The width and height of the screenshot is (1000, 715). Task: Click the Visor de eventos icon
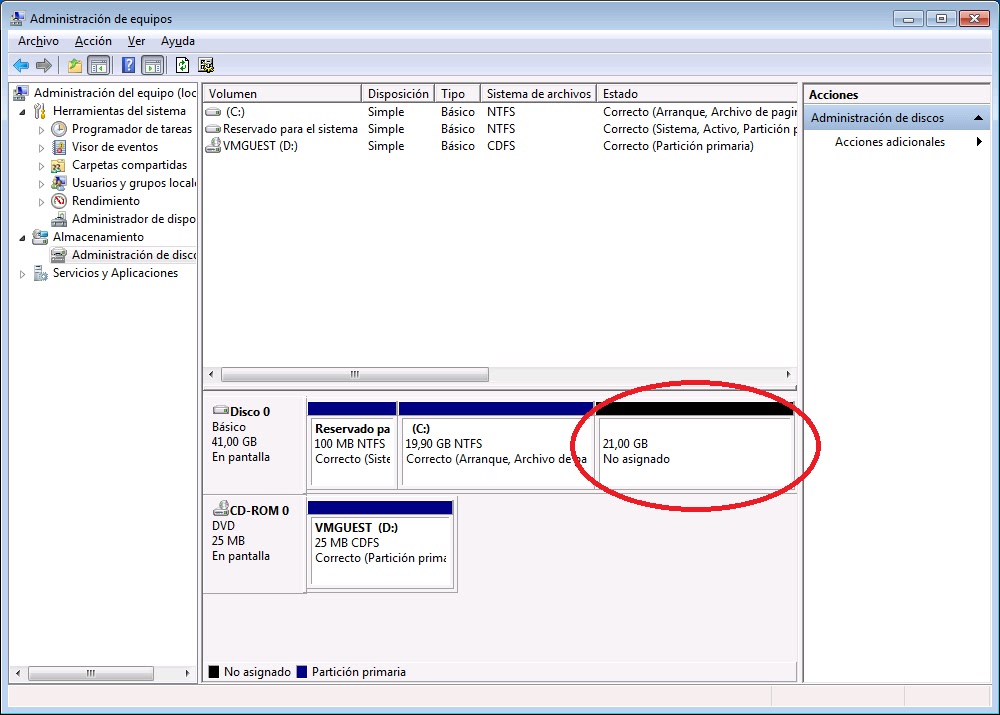(59, 147)
